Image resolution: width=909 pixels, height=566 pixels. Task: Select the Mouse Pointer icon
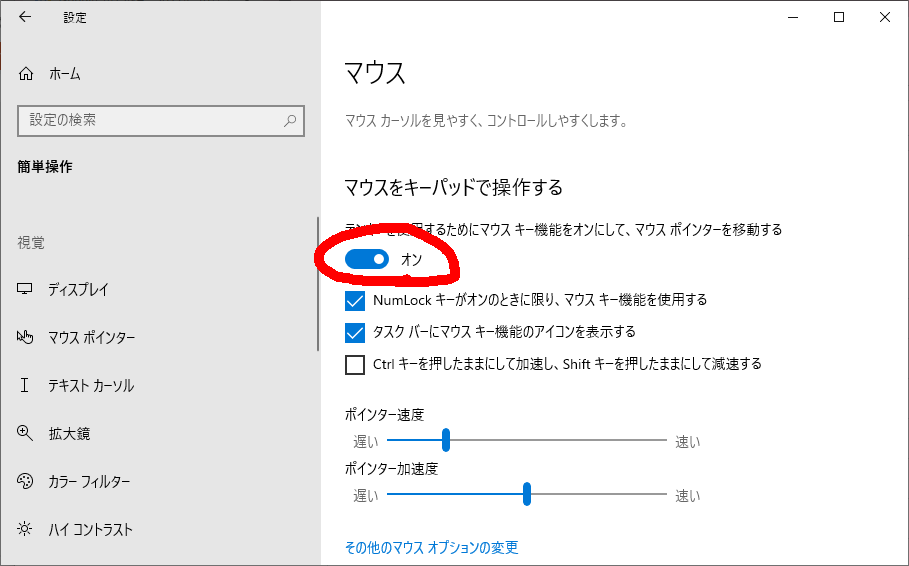point(26,338)
